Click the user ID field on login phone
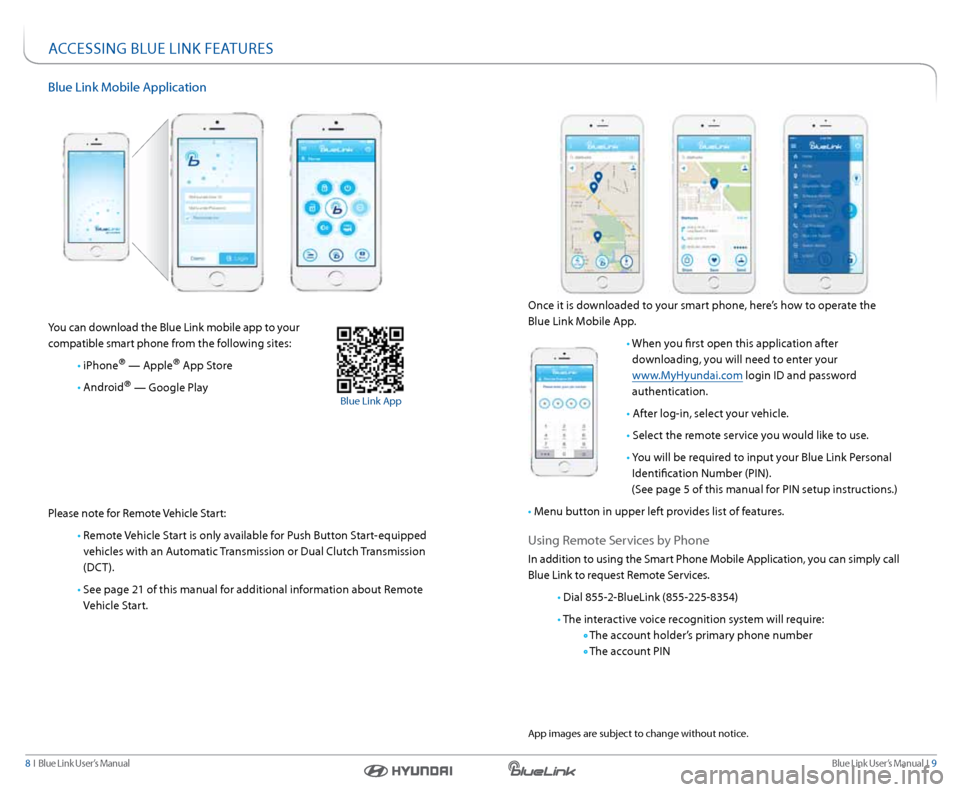Viewport: 960px width, 792px height. tap(217, 196)
